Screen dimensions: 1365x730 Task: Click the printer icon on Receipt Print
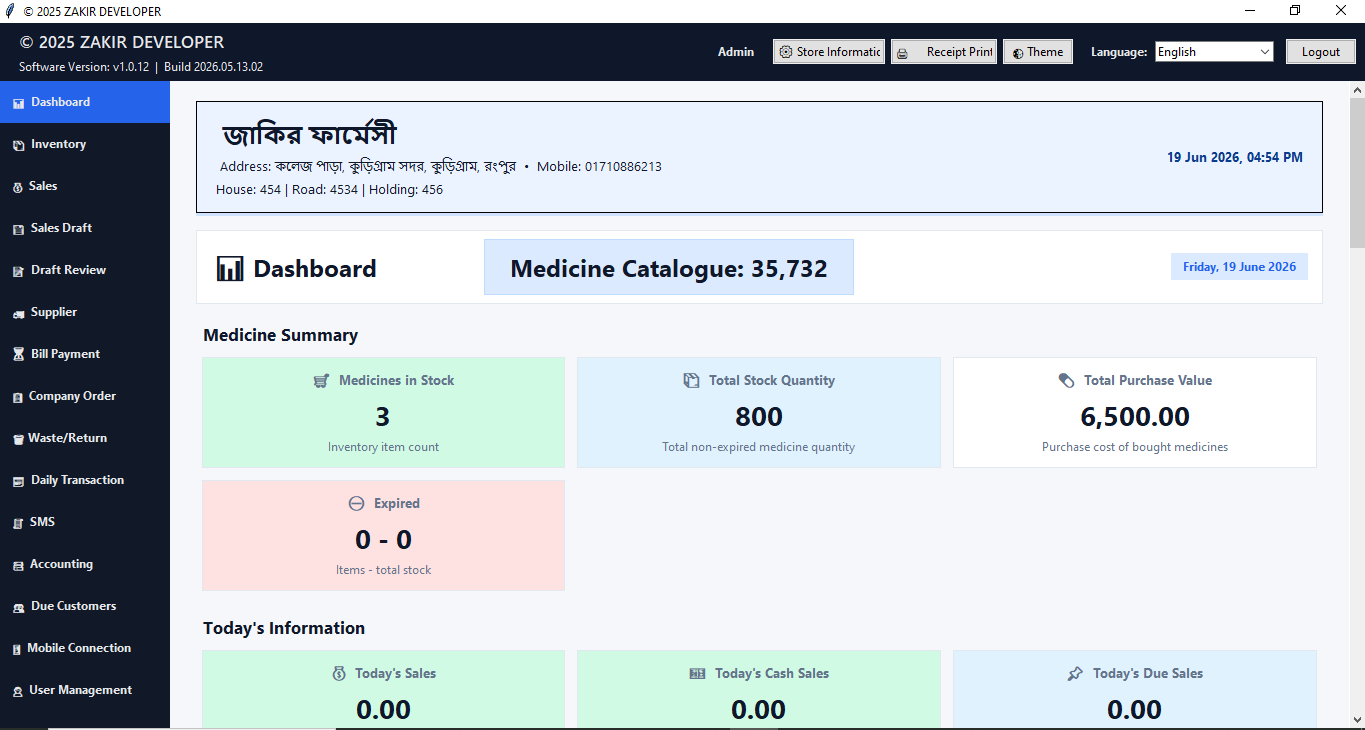pos(902,53)
